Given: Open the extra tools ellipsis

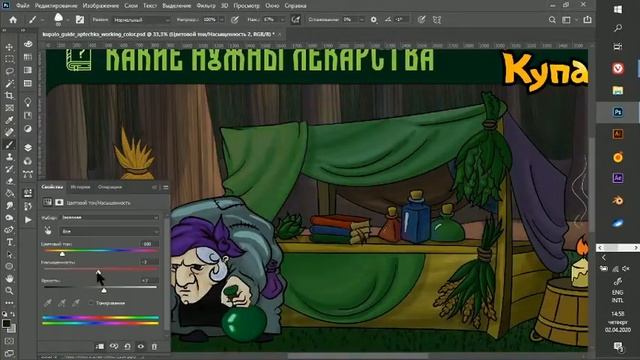Looking at the screenshot, I should coord(9,303).
